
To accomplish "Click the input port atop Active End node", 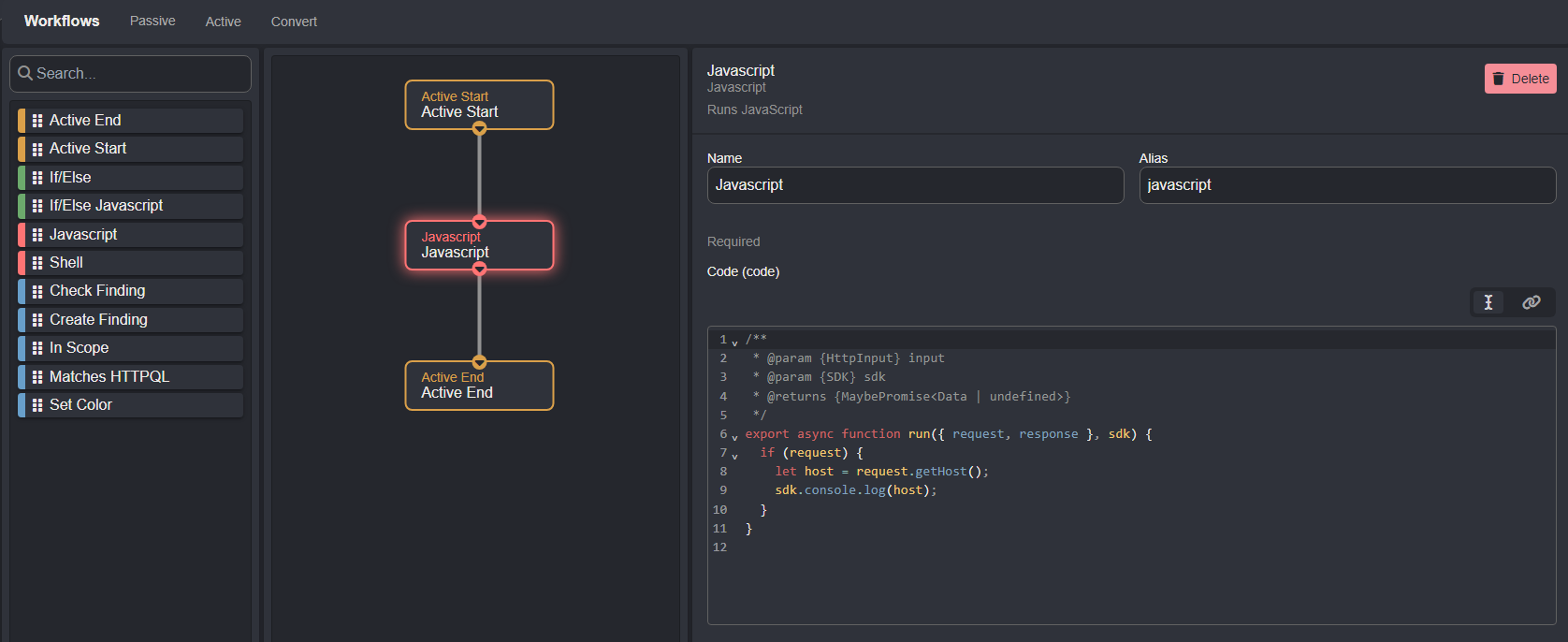I will [x=479, y=362].
